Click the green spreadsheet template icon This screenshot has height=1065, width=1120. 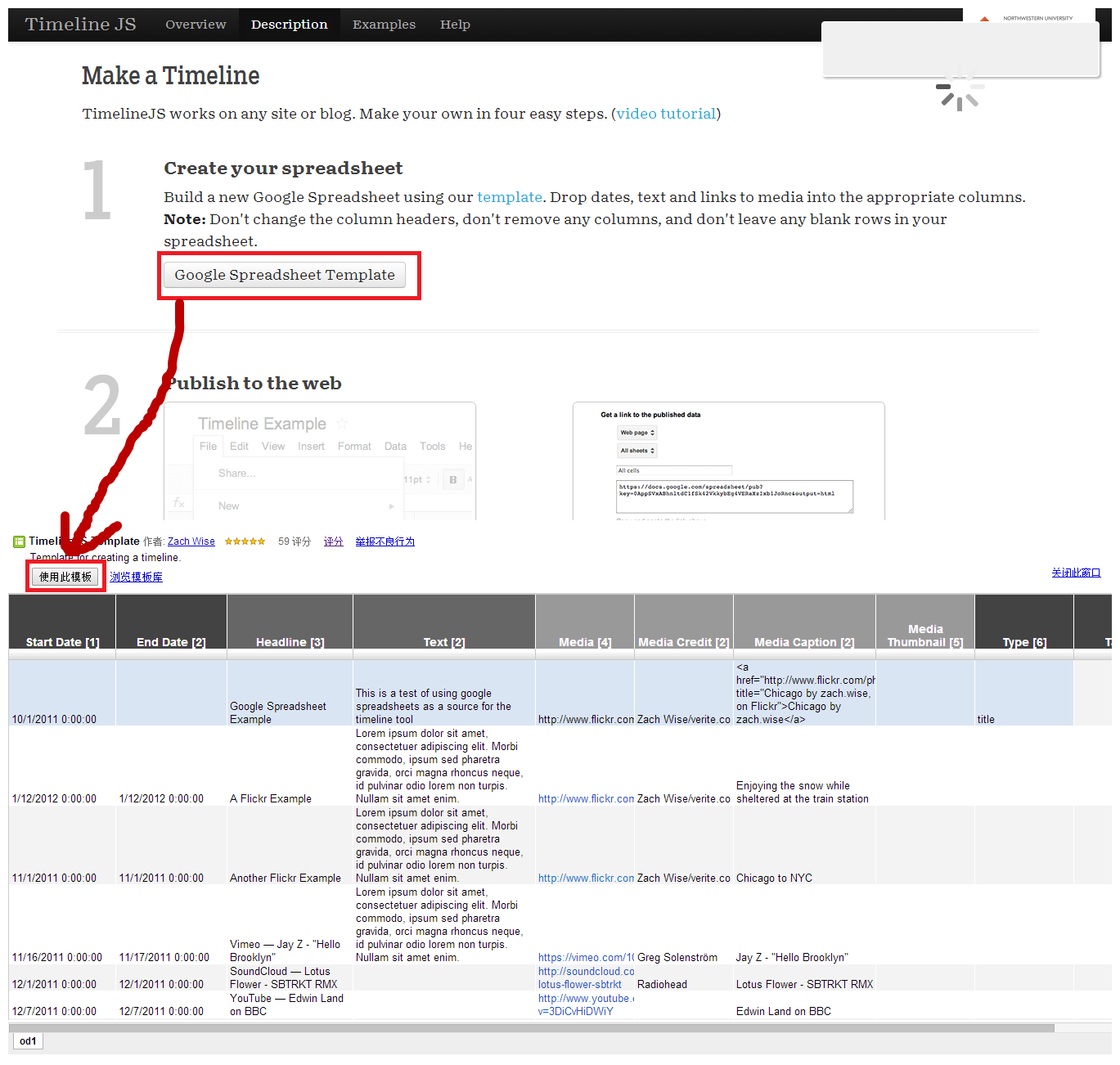pyautogui.click(x=19, y=541)
